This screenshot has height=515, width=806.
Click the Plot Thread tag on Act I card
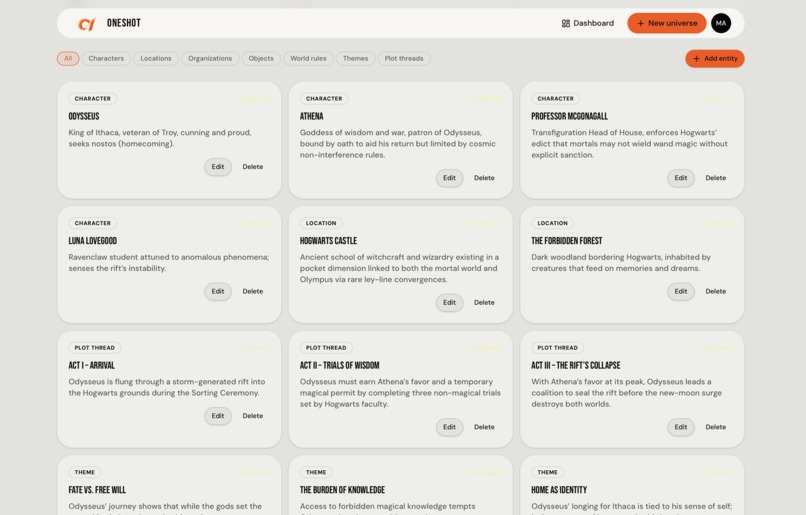tap(95, 348)
